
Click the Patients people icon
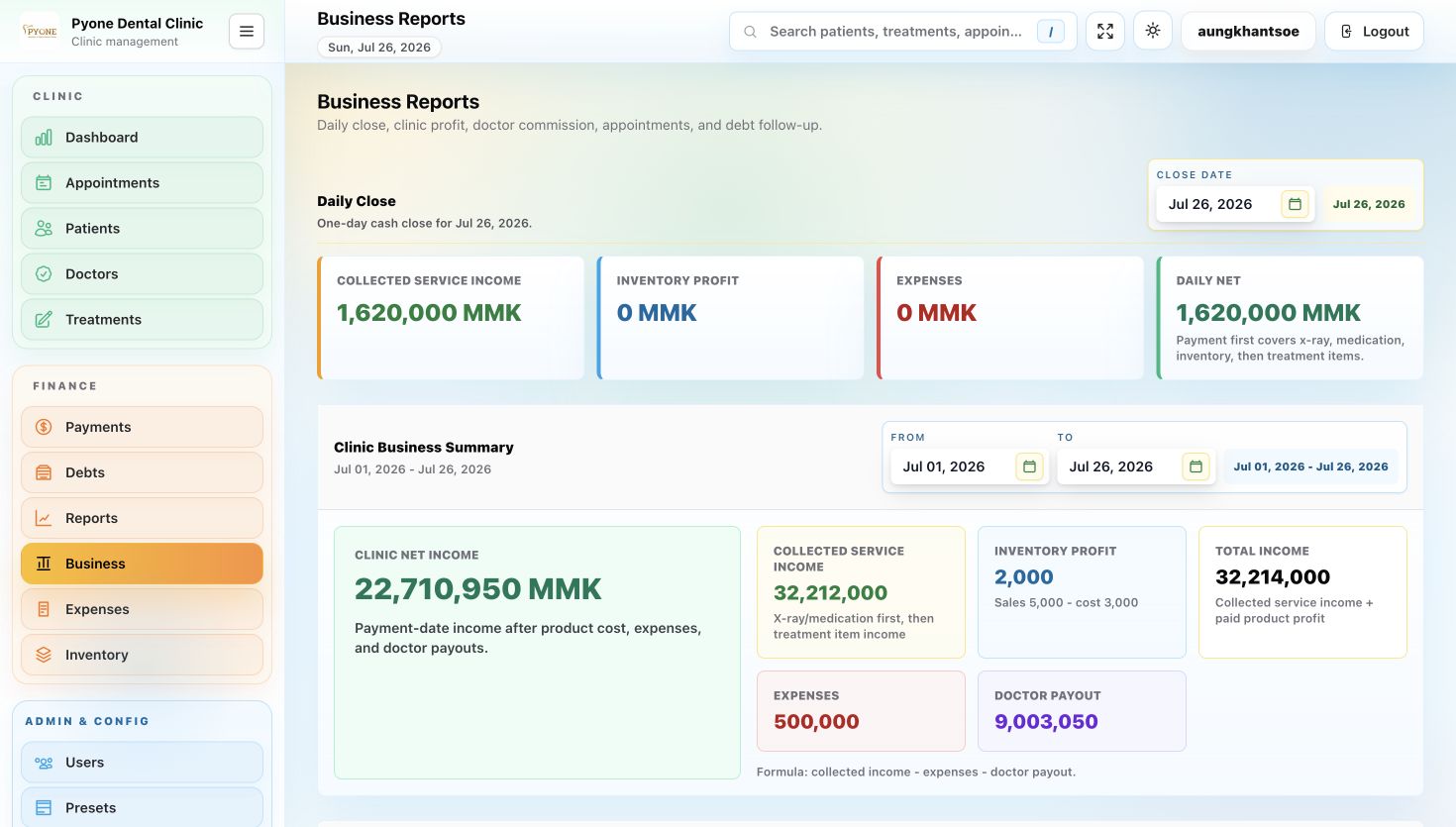[44, 229]
